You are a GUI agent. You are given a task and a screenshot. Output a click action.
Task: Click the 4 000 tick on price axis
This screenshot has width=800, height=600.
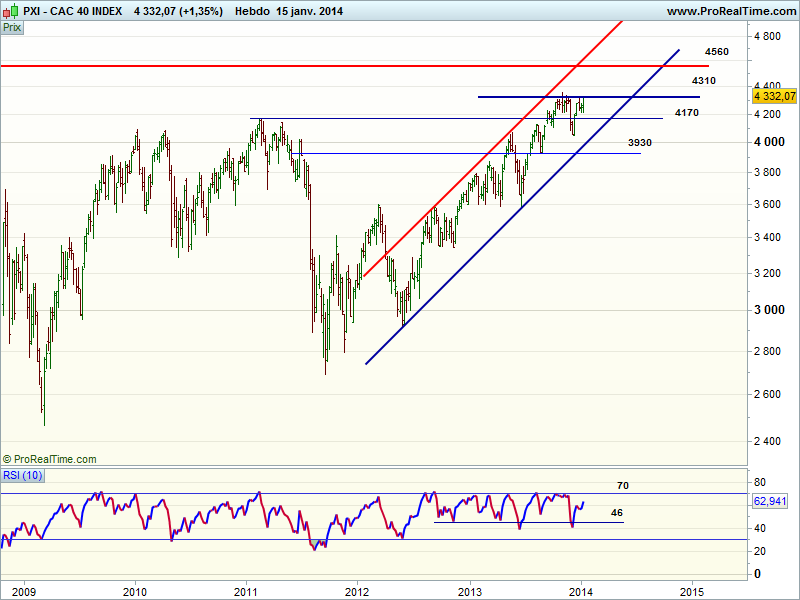pyautogui.click(x=768, y=142)
